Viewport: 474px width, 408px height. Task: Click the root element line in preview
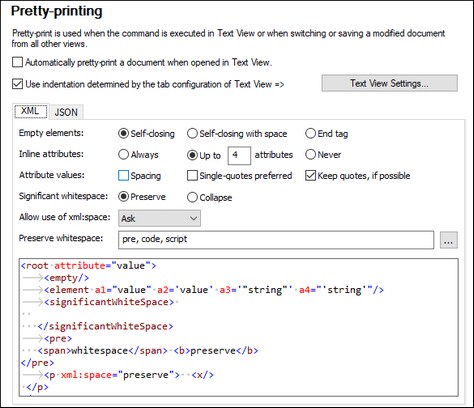pyautogui.click(x=88, y=266)
